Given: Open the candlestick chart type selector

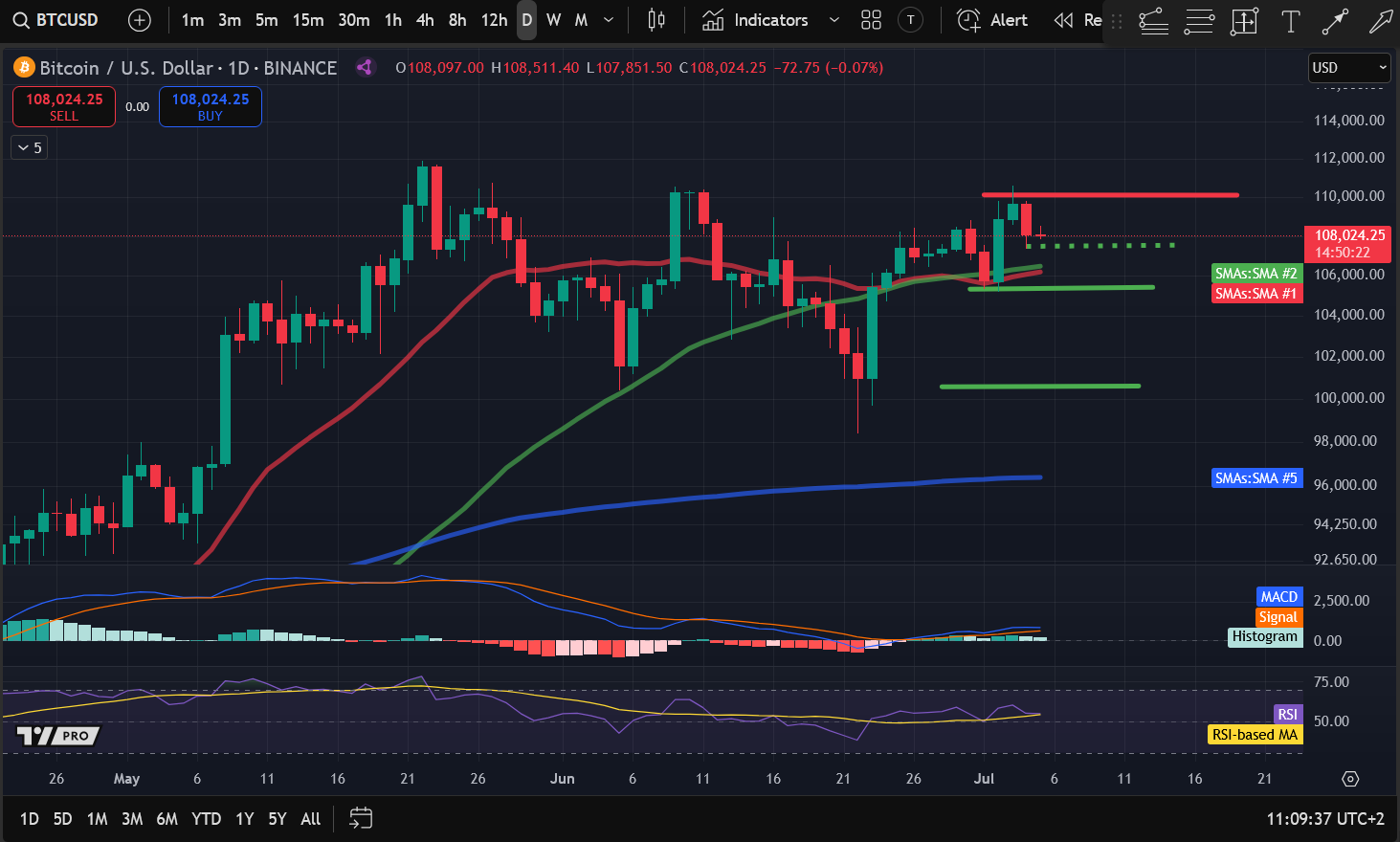Looking at the screenshot, I should point(656,20).
